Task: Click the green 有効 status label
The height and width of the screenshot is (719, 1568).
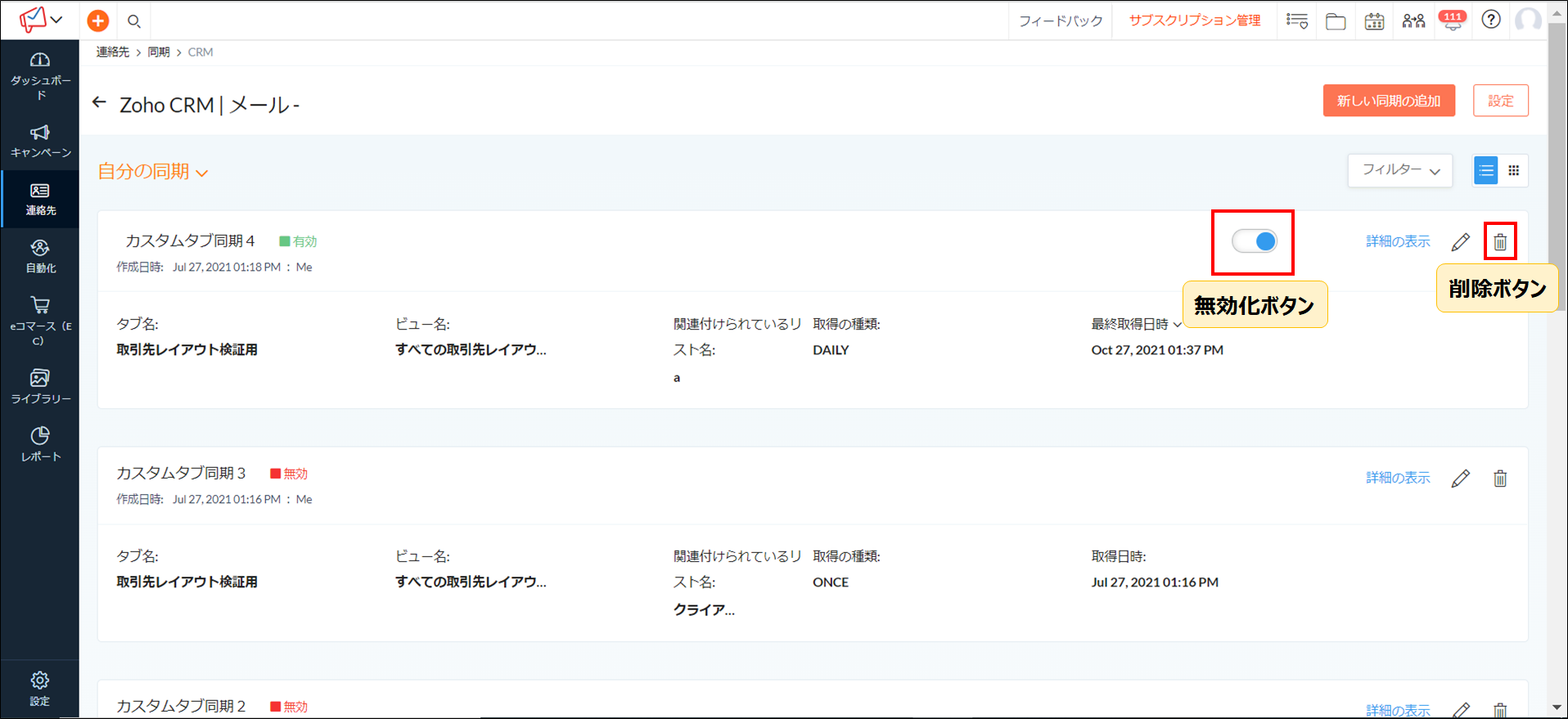Action: pyautogui.click(x=298, y=241)
